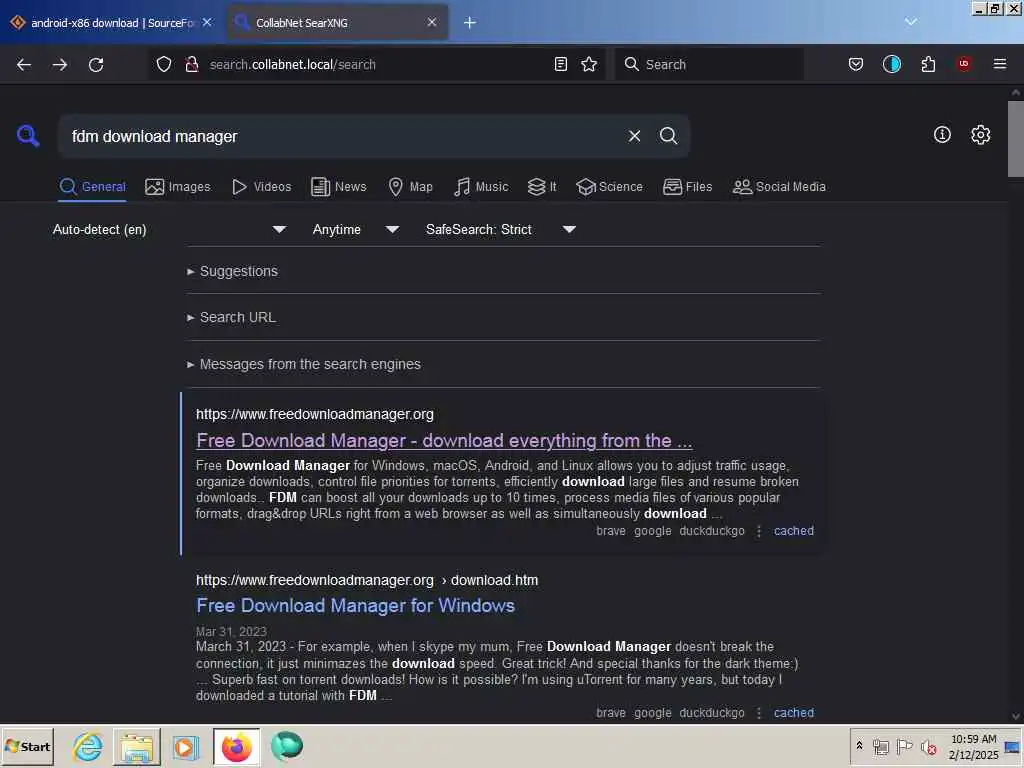Close the CollabNet SearXNG tab

(432, 22)
